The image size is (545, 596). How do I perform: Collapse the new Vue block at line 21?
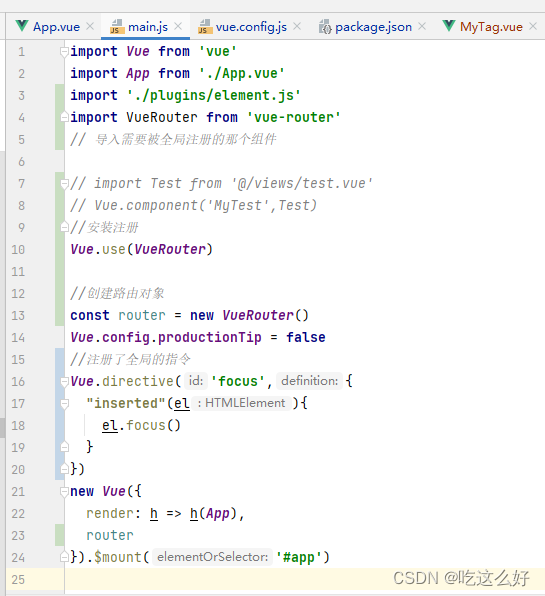(65, 491)
